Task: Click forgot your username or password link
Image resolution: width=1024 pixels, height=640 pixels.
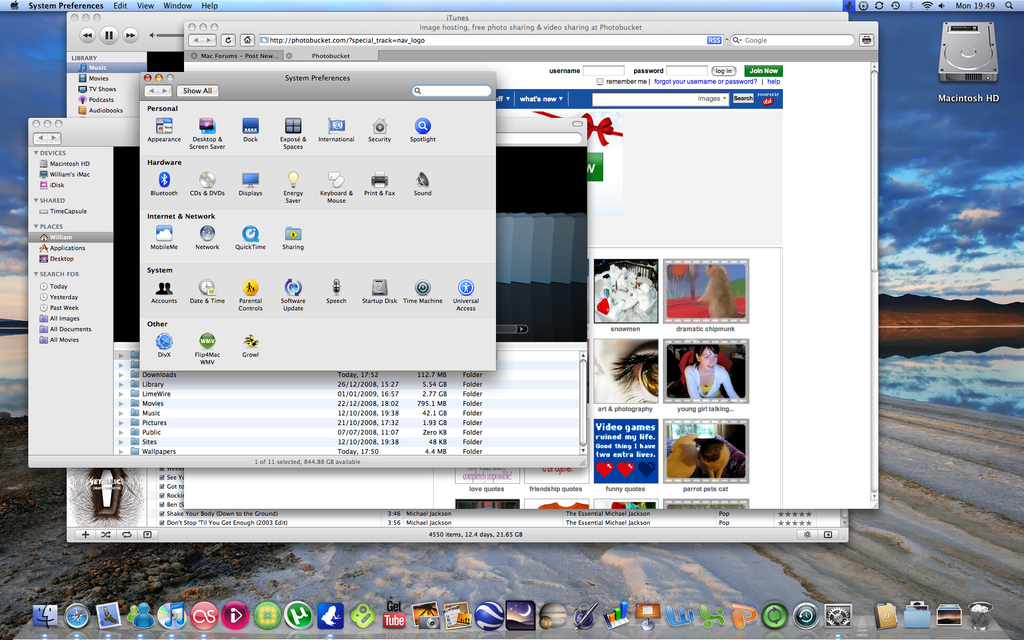Action: [x=705, y=82]
